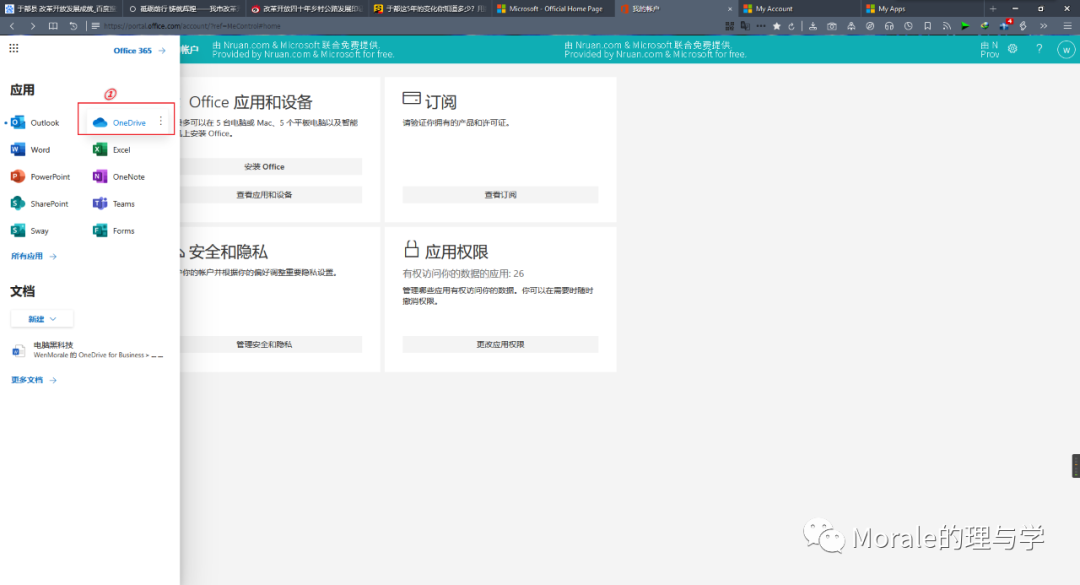Open the clock history toolbar icon

(908, 26)
